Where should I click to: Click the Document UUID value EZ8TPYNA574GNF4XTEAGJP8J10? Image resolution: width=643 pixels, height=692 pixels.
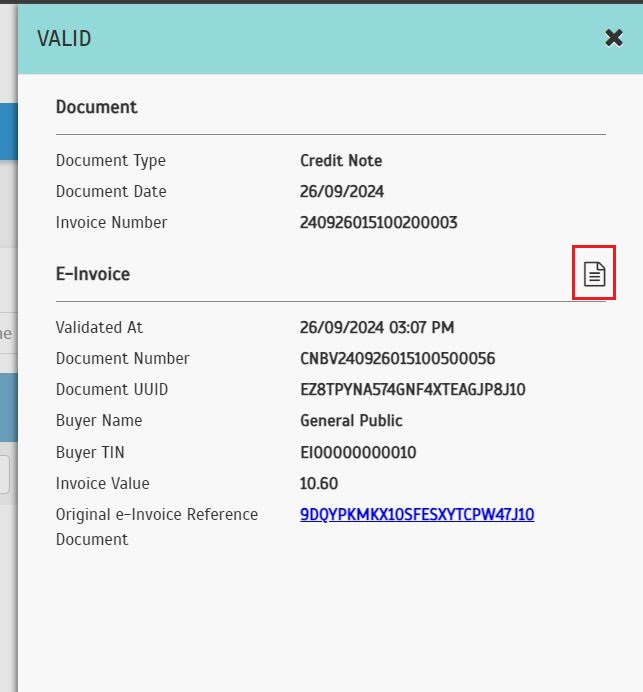pos(412,390)
